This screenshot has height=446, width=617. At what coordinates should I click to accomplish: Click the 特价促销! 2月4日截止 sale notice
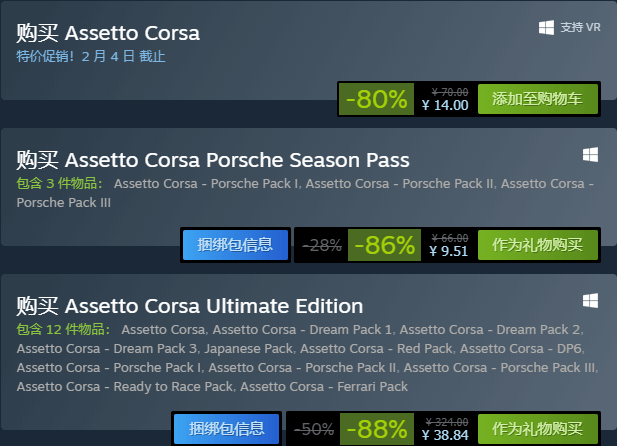click(x=91, y=56)
